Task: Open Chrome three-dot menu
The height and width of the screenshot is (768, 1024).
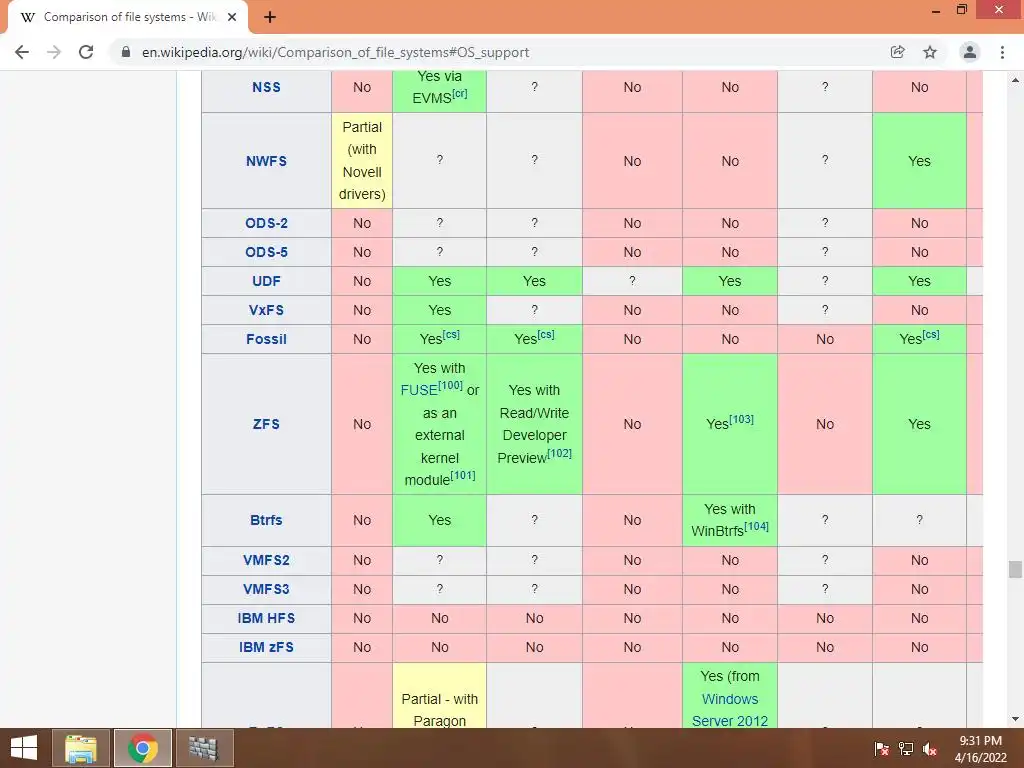Action: (x=1002, y=52)
